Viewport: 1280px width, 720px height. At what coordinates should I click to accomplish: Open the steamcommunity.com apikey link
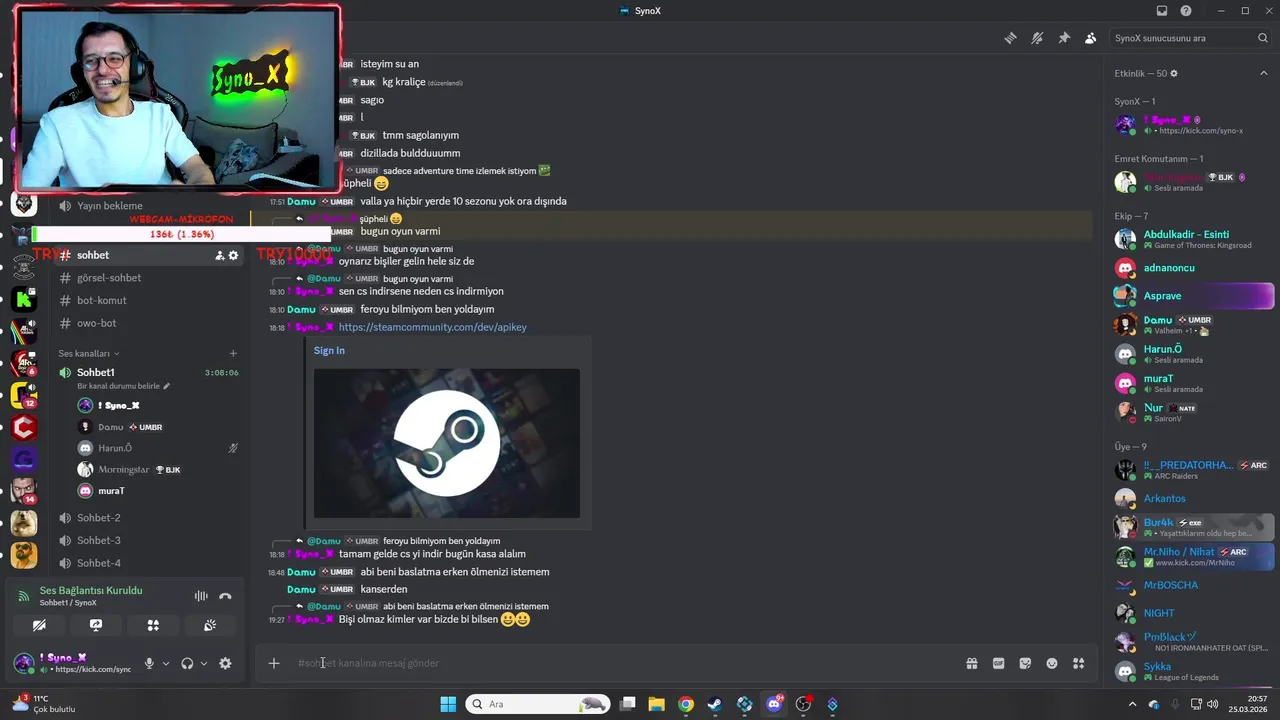432,327
